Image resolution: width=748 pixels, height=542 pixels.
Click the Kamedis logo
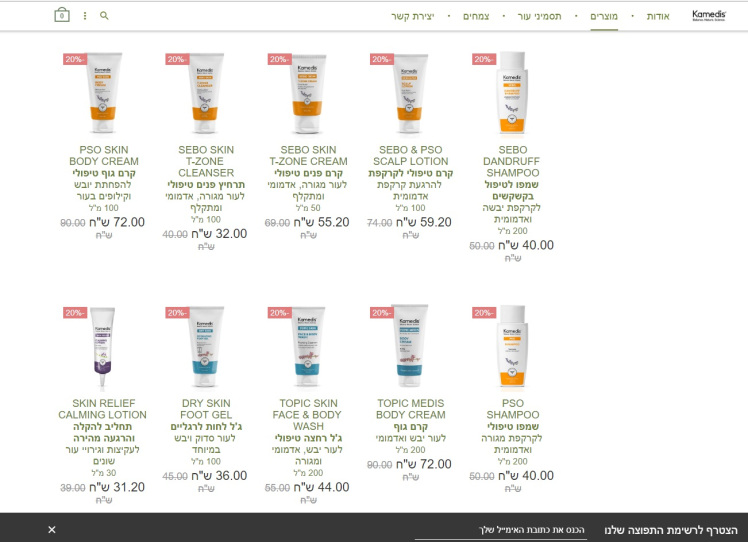pyautogui.click(x=709, y=16)
